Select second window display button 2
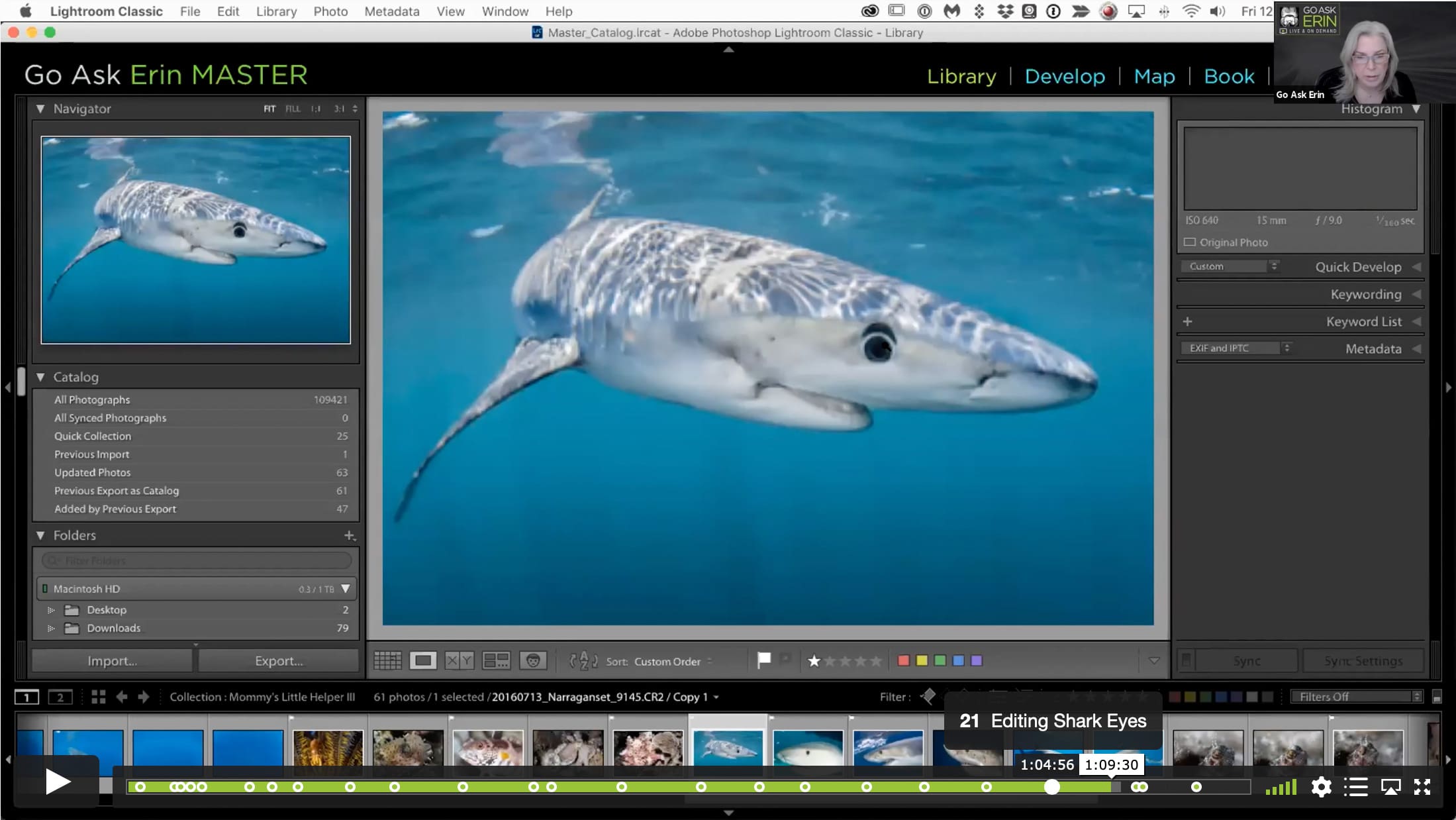1456x820 pixels. [x=60, y=697]
